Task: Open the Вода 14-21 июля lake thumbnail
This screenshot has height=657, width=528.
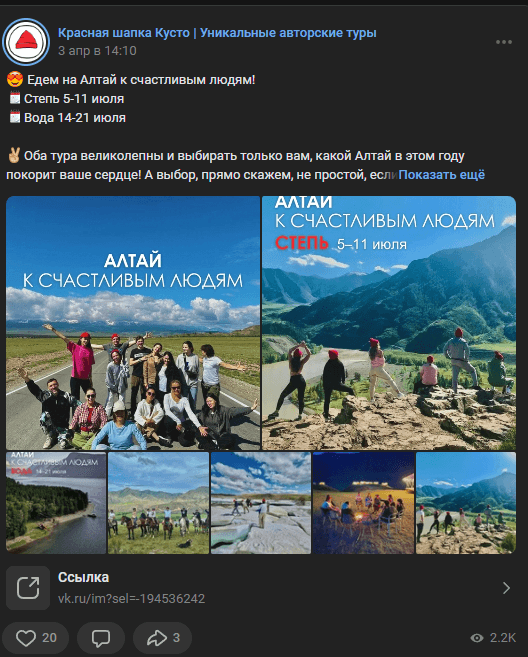Action: point(56,503)
